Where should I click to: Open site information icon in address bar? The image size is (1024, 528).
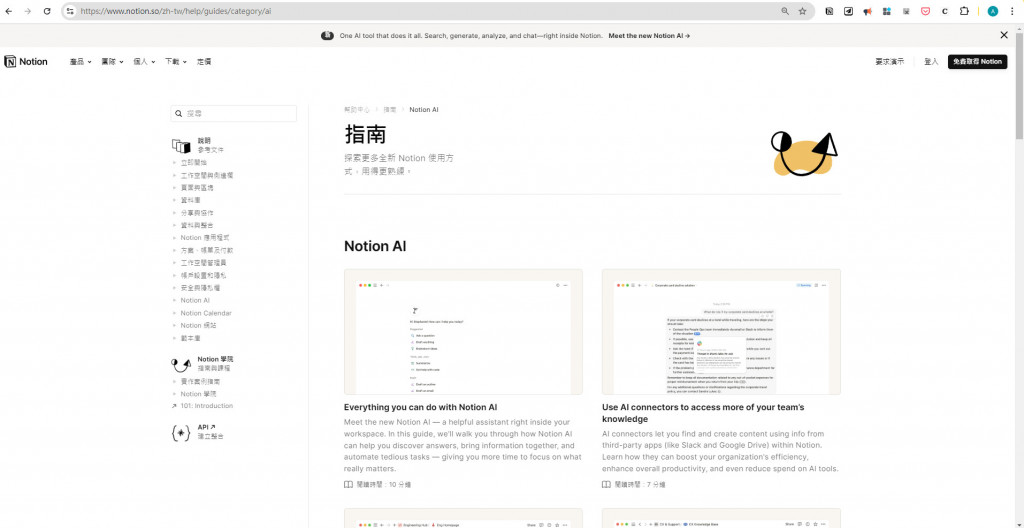tap(70, 11)
